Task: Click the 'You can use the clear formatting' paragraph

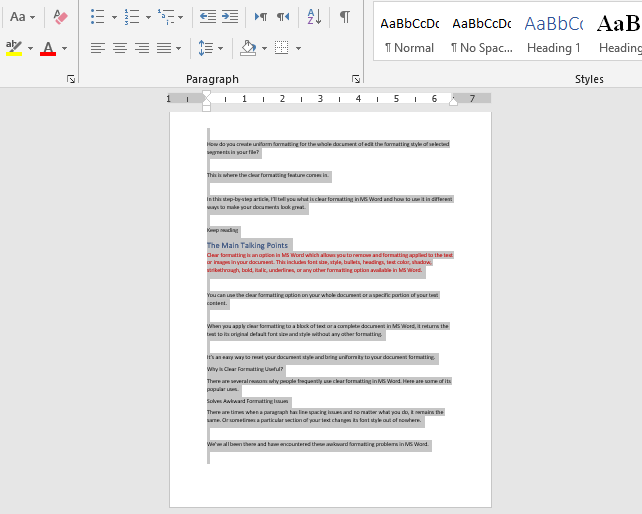Action: [x=323, y=299]
